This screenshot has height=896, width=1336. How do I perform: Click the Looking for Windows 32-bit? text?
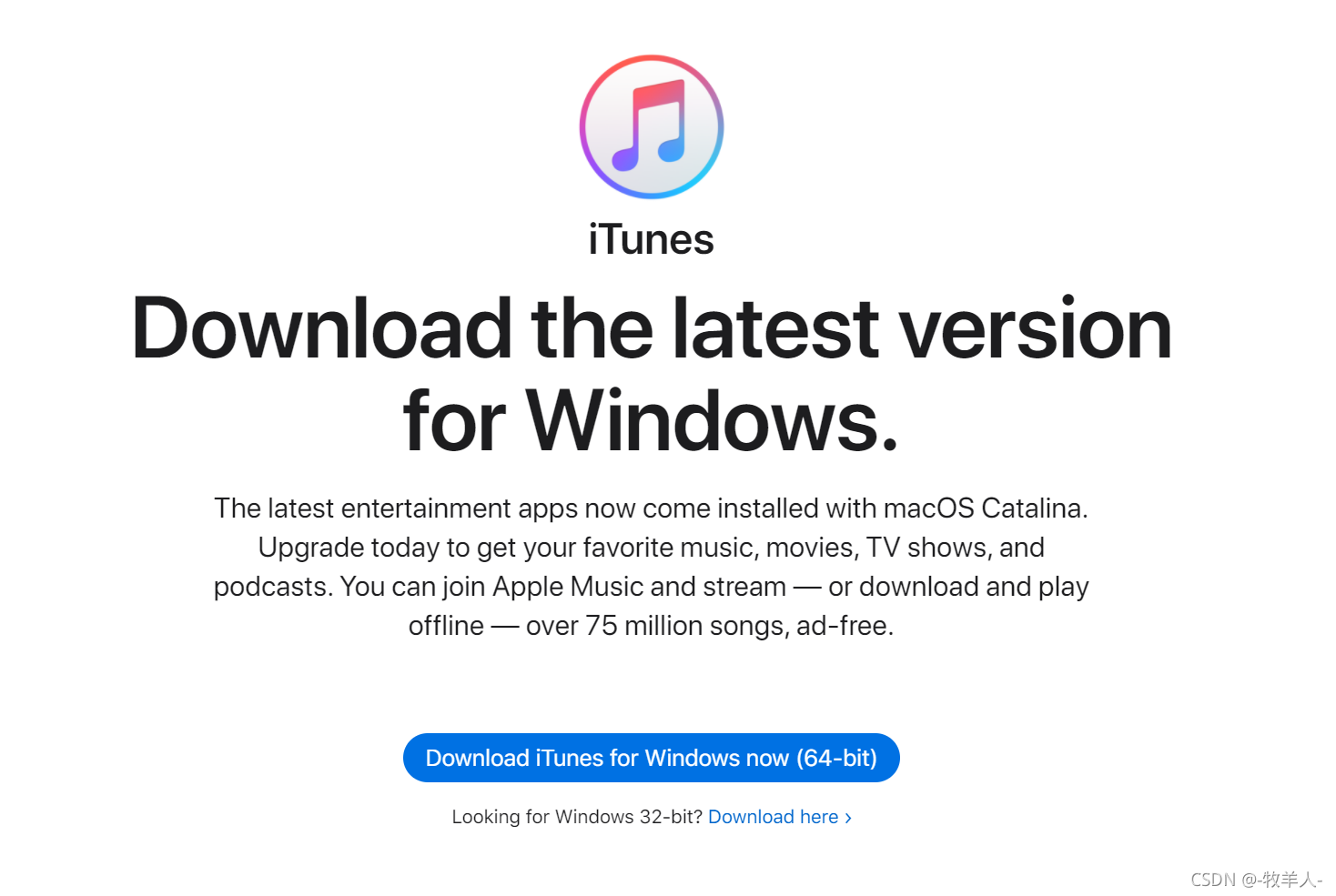click(577, 817)
